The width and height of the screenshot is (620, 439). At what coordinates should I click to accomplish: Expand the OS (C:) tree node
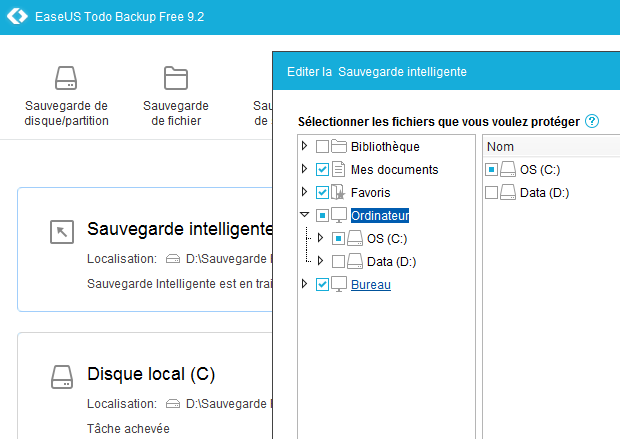click(320, 237)
